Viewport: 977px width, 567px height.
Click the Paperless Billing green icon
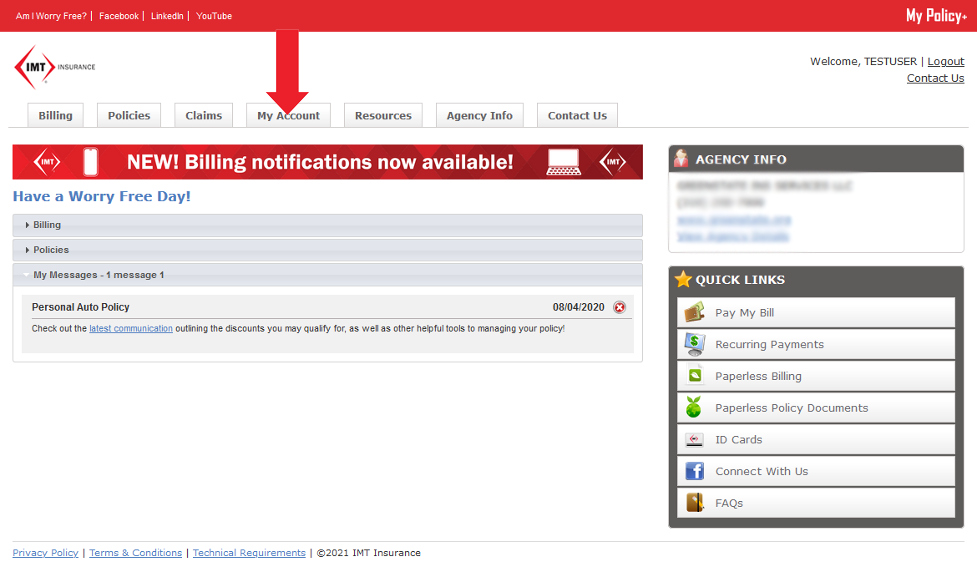(694, 376)
